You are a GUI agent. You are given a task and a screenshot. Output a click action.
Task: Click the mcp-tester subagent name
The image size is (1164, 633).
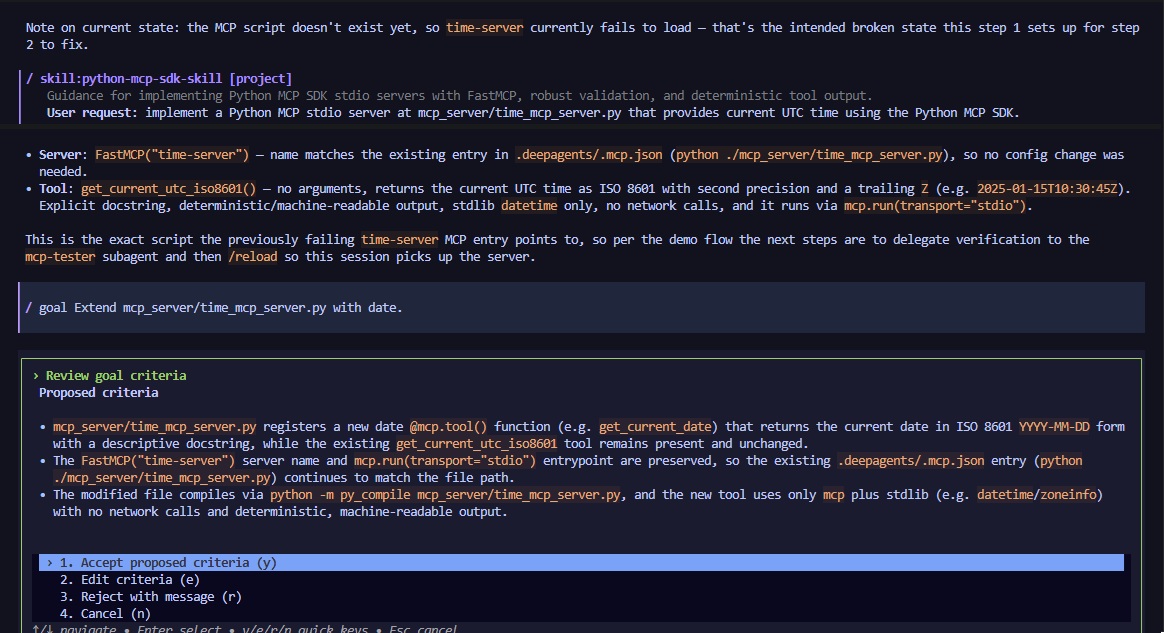60,257
